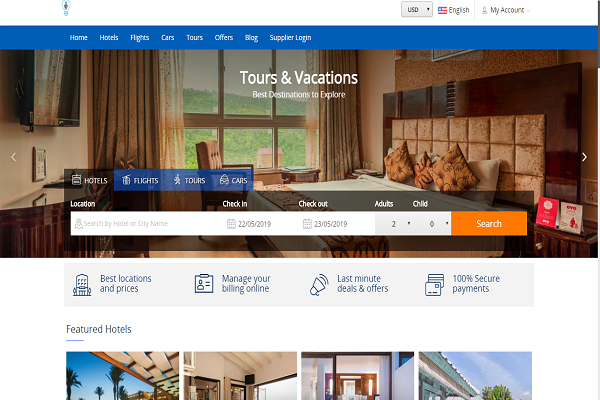Click the US flag language icon
600x400 pixels.
442,10
